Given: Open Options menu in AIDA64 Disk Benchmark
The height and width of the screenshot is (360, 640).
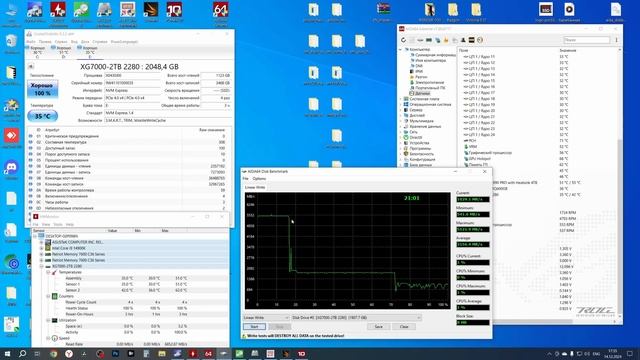Looking at the screenshot, I should (259, 179).
